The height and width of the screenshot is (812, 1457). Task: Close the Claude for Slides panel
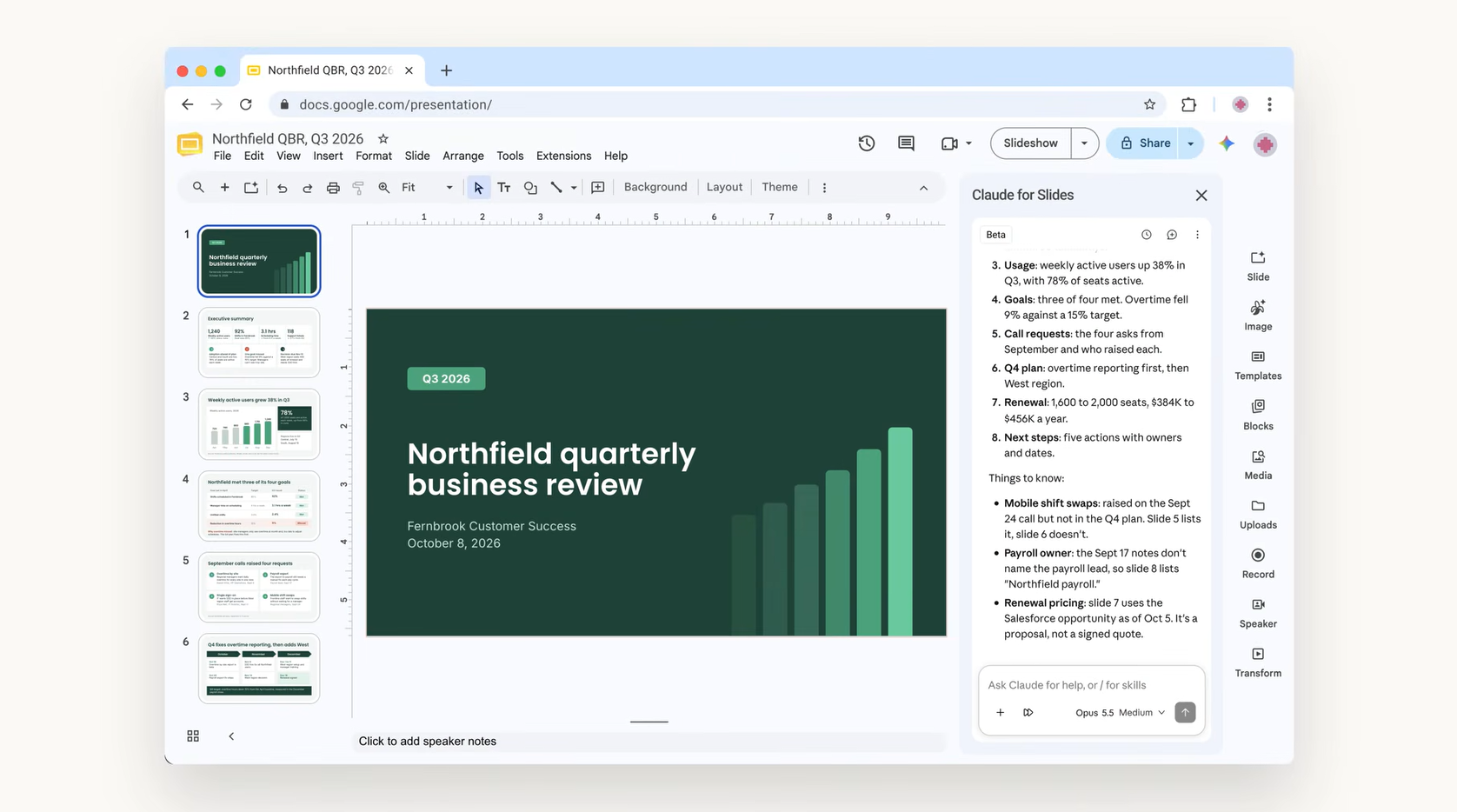click(1201, 196)
